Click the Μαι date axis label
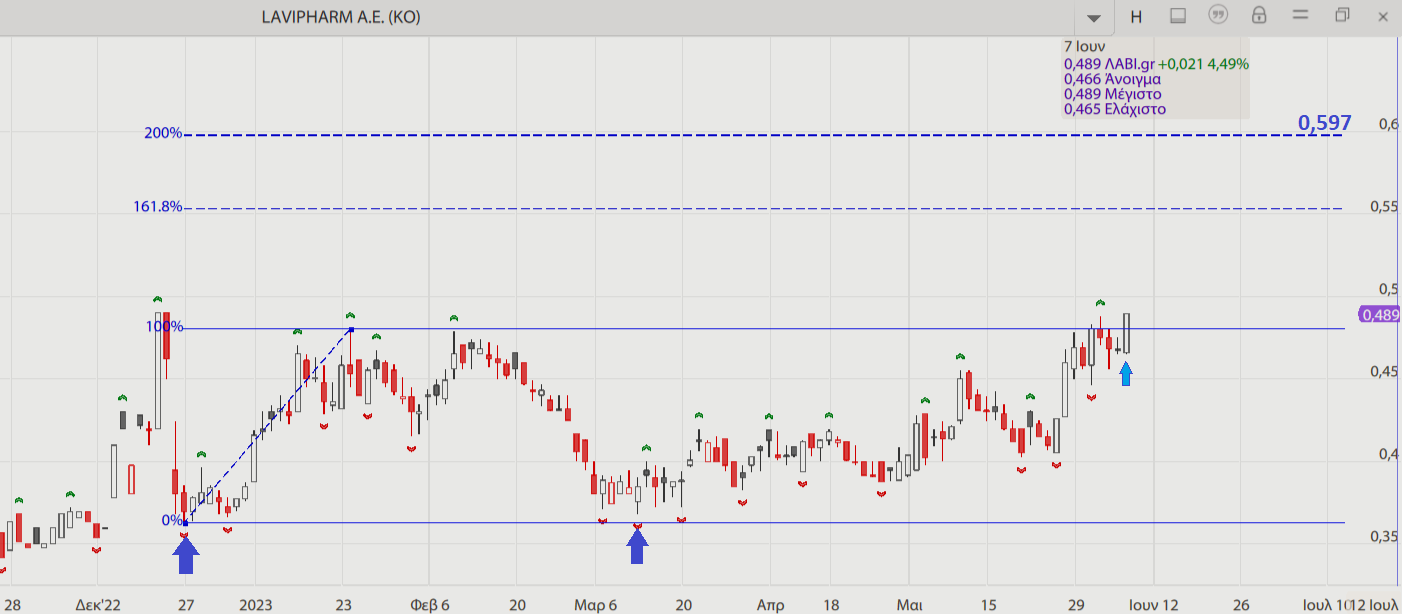This screenshot has width=1402, height=614. pos(909,604)
